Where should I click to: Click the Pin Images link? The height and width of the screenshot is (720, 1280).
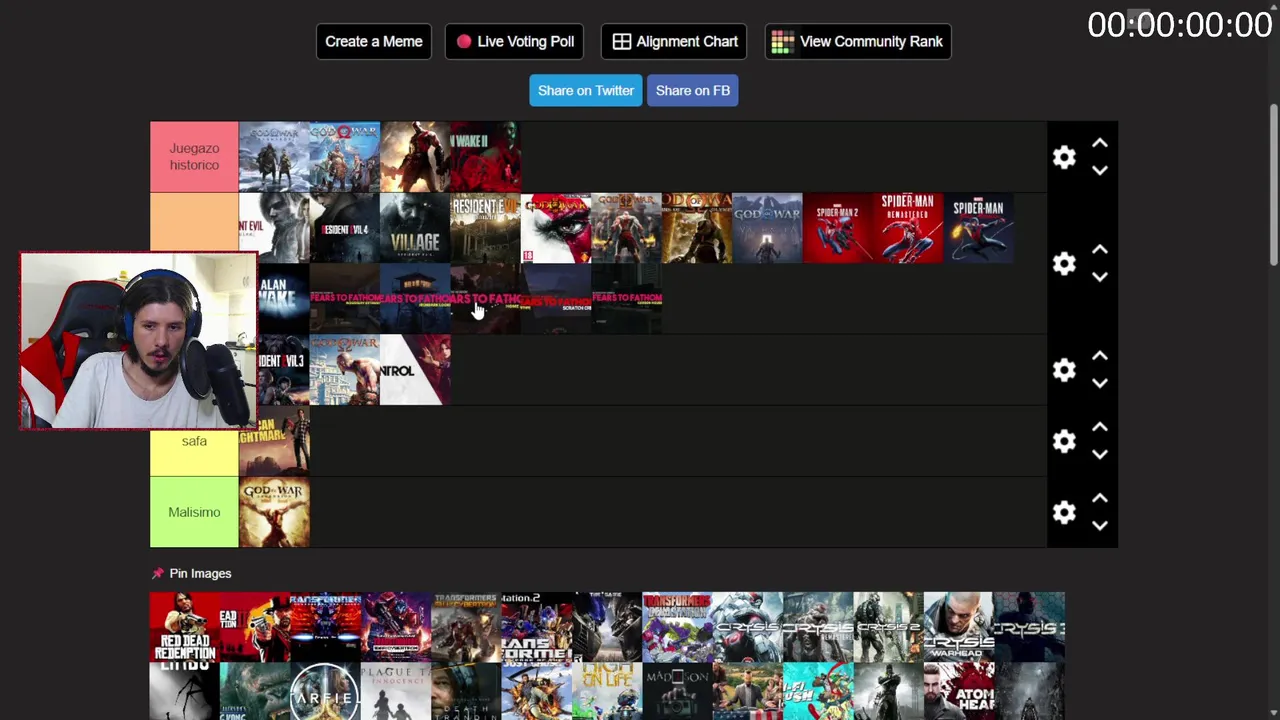click(200, 573)
